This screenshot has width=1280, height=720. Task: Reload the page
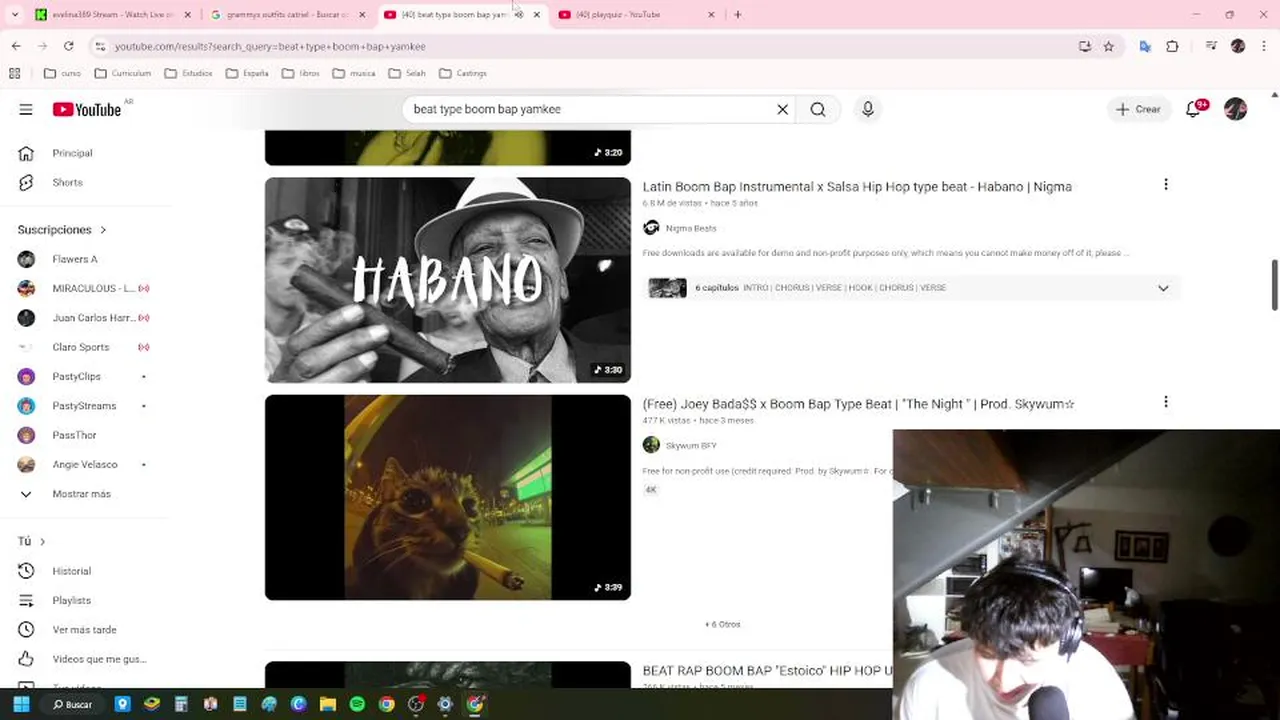(68, 46)
